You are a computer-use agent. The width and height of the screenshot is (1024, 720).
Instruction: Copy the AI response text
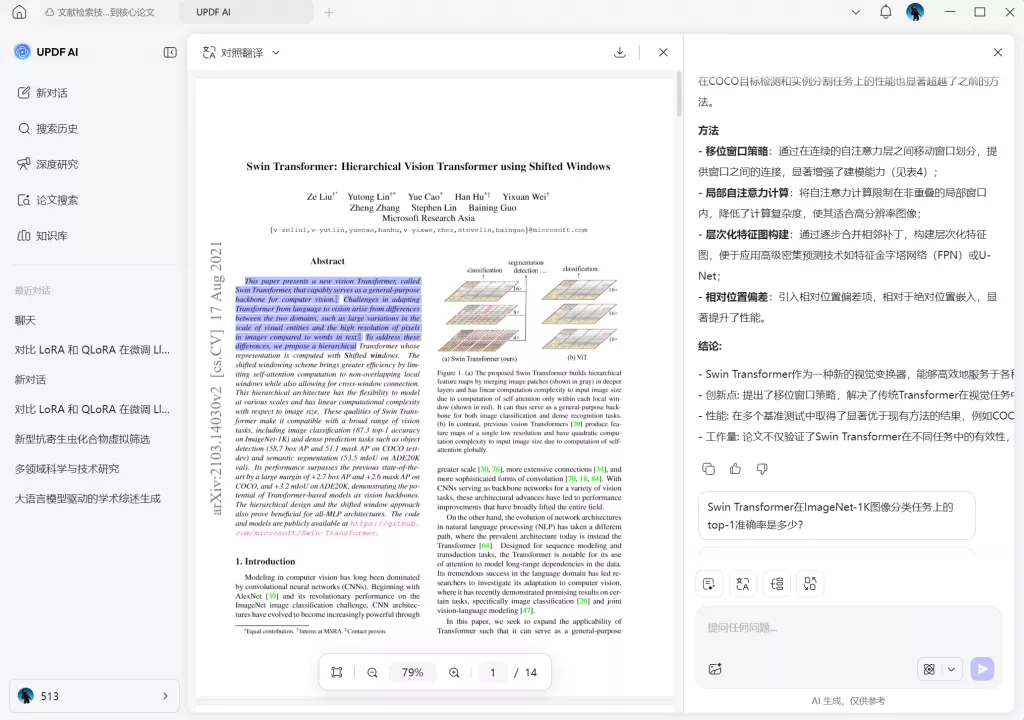click(708, 468)
